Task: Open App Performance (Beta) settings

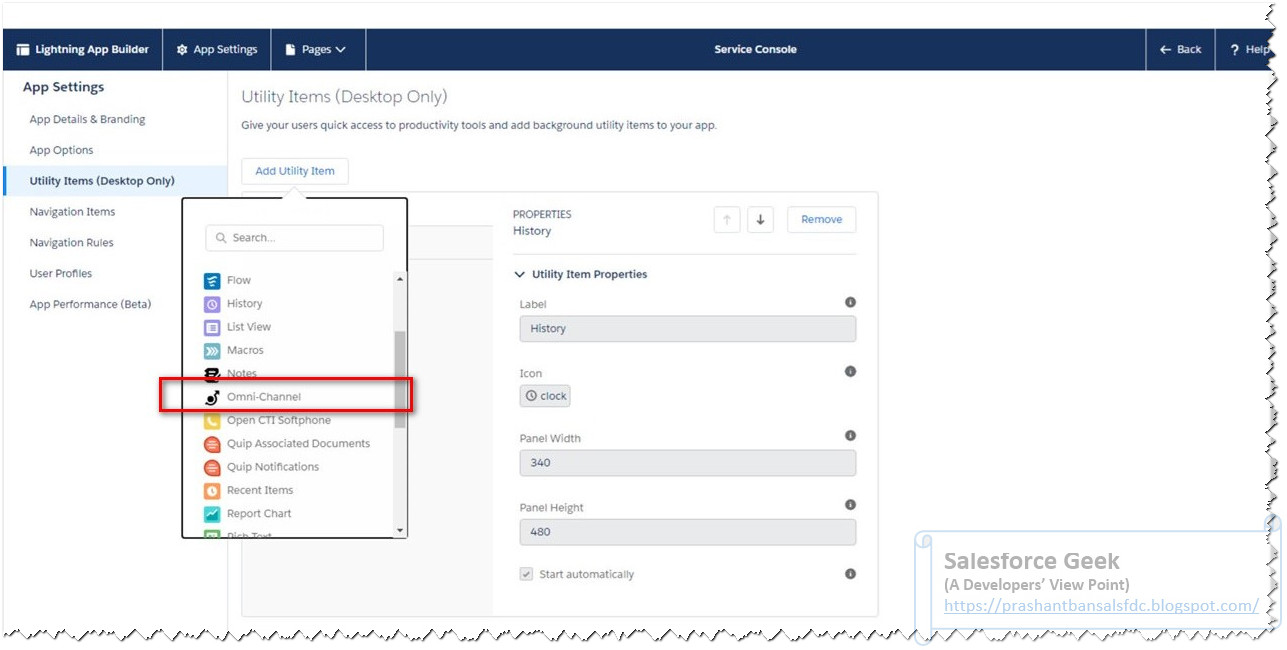Action: click(90, 304)
